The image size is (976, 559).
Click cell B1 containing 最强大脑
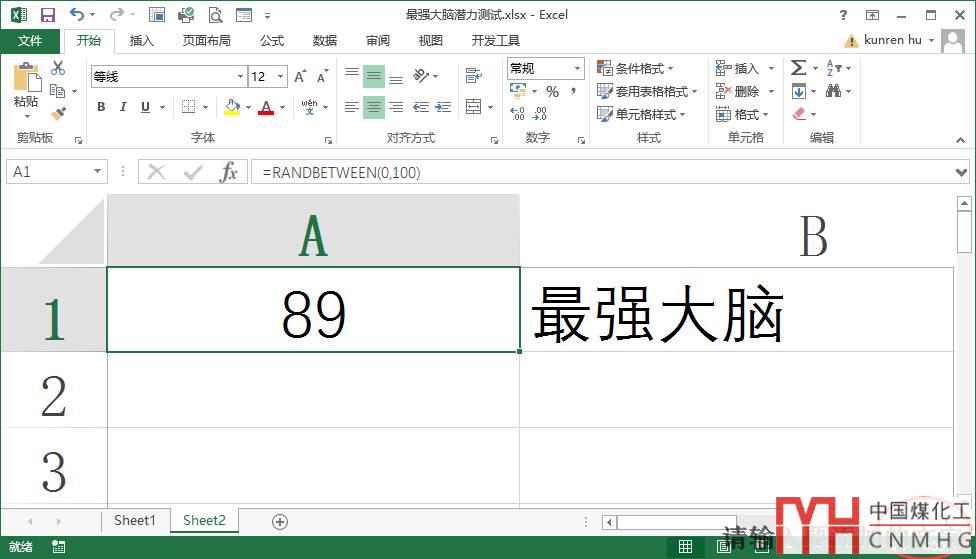[x=736, y=310]
